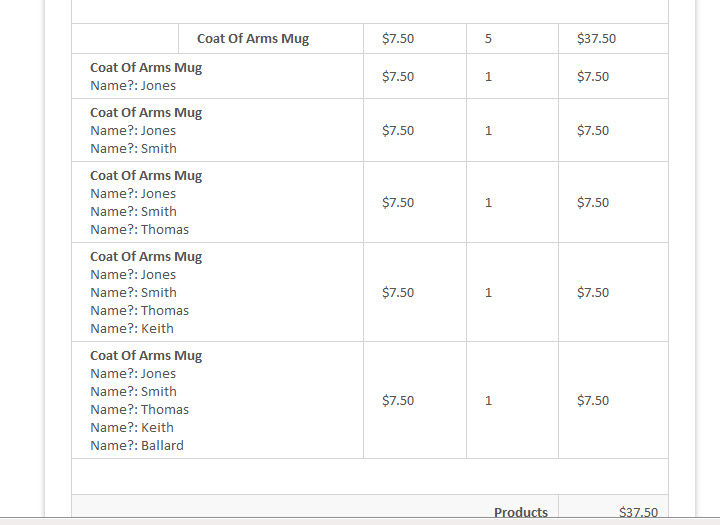Click the $37.50 total in the top row

tap(596, 39)
